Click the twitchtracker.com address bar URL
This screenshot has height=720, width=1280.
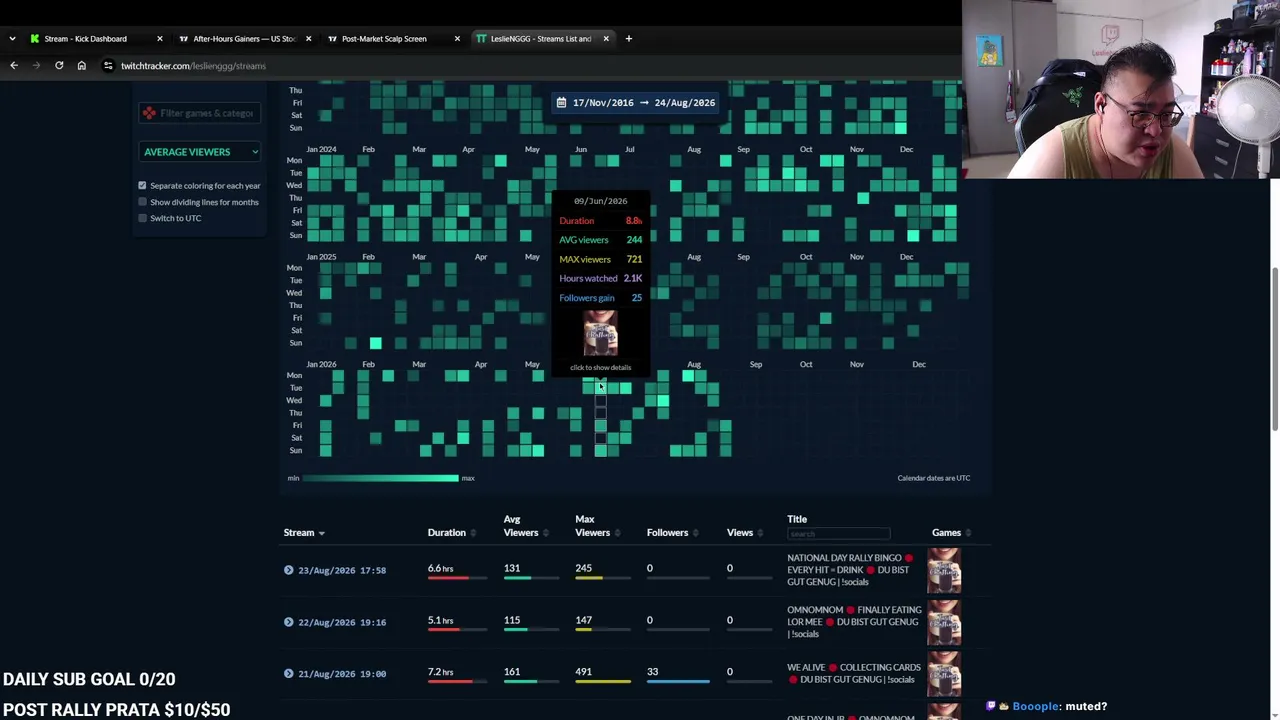194,66
